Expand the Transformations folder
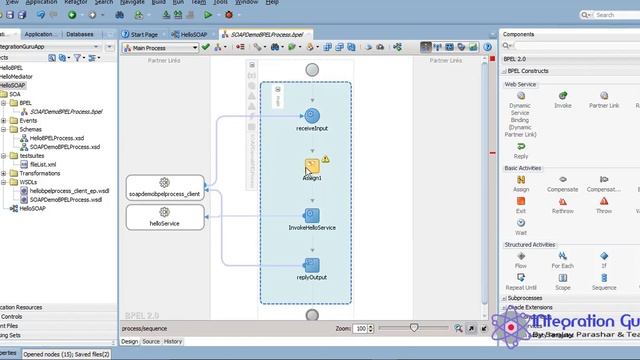Screen dimensions: 640x360 (4, 173)
